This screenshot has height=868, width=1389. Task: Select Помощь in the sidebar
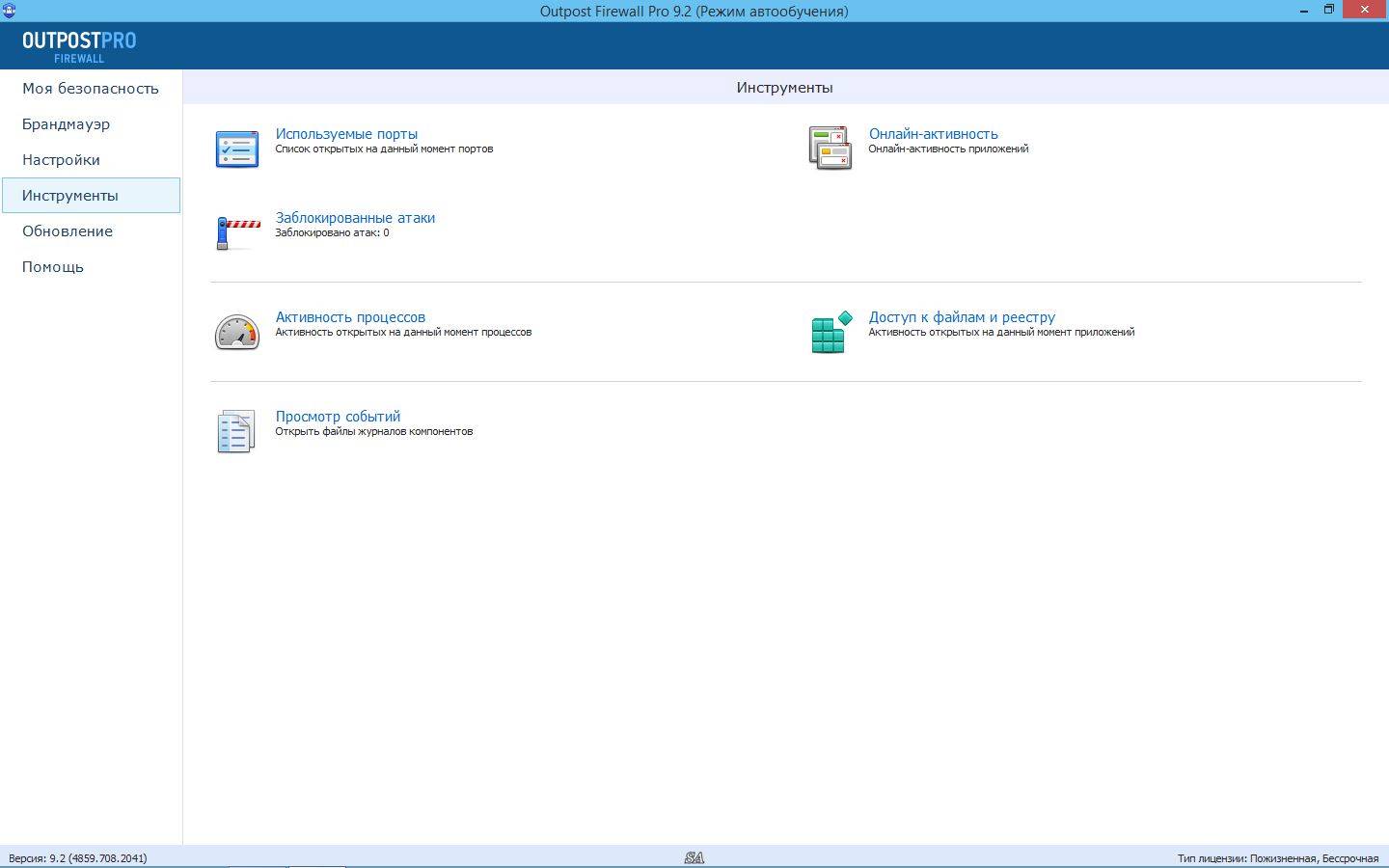(x=91, y=267)
